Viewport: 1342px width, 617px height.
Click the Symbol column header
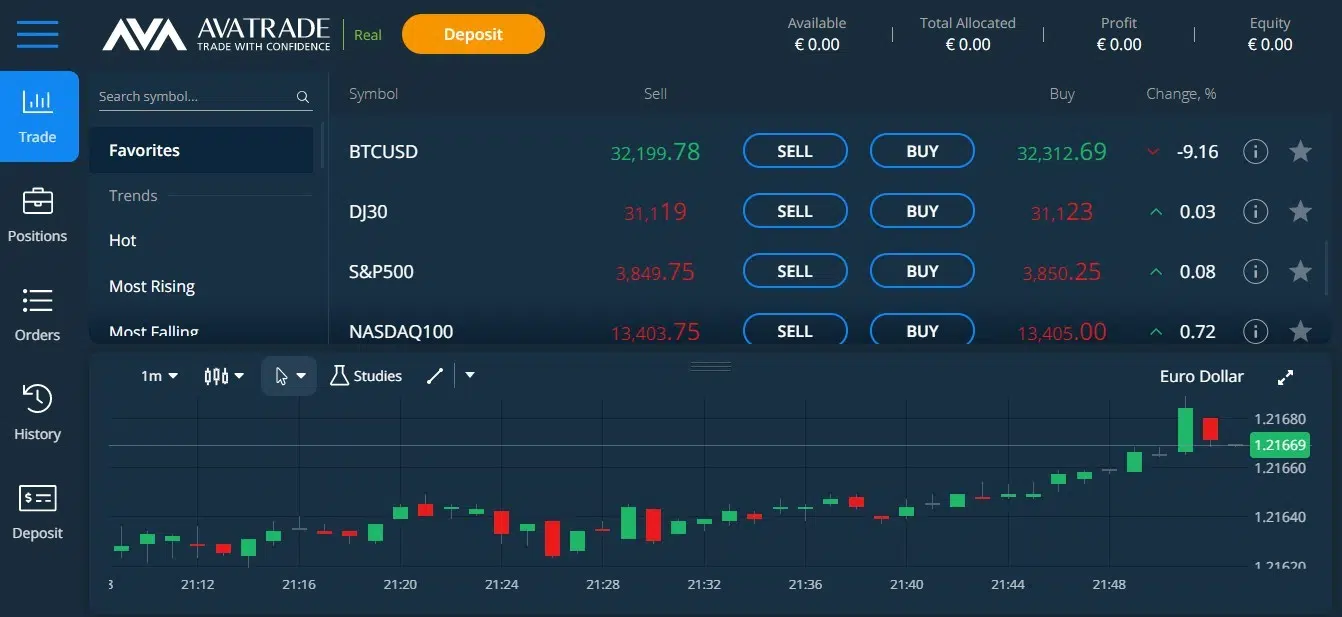(373, 94)
